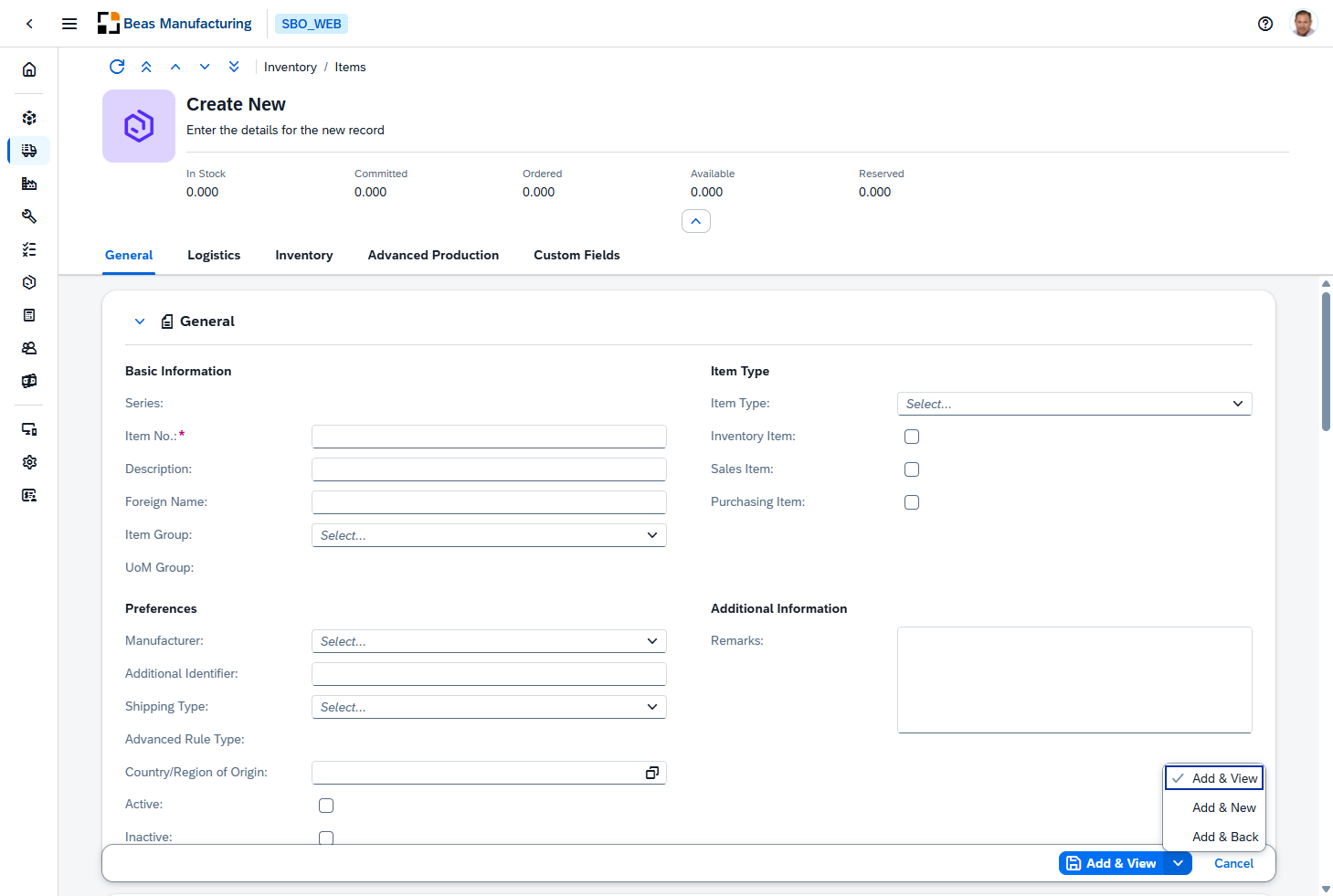Open the Item Group dropdown
The image size is (1333, 896).
(x=489, y=535)
